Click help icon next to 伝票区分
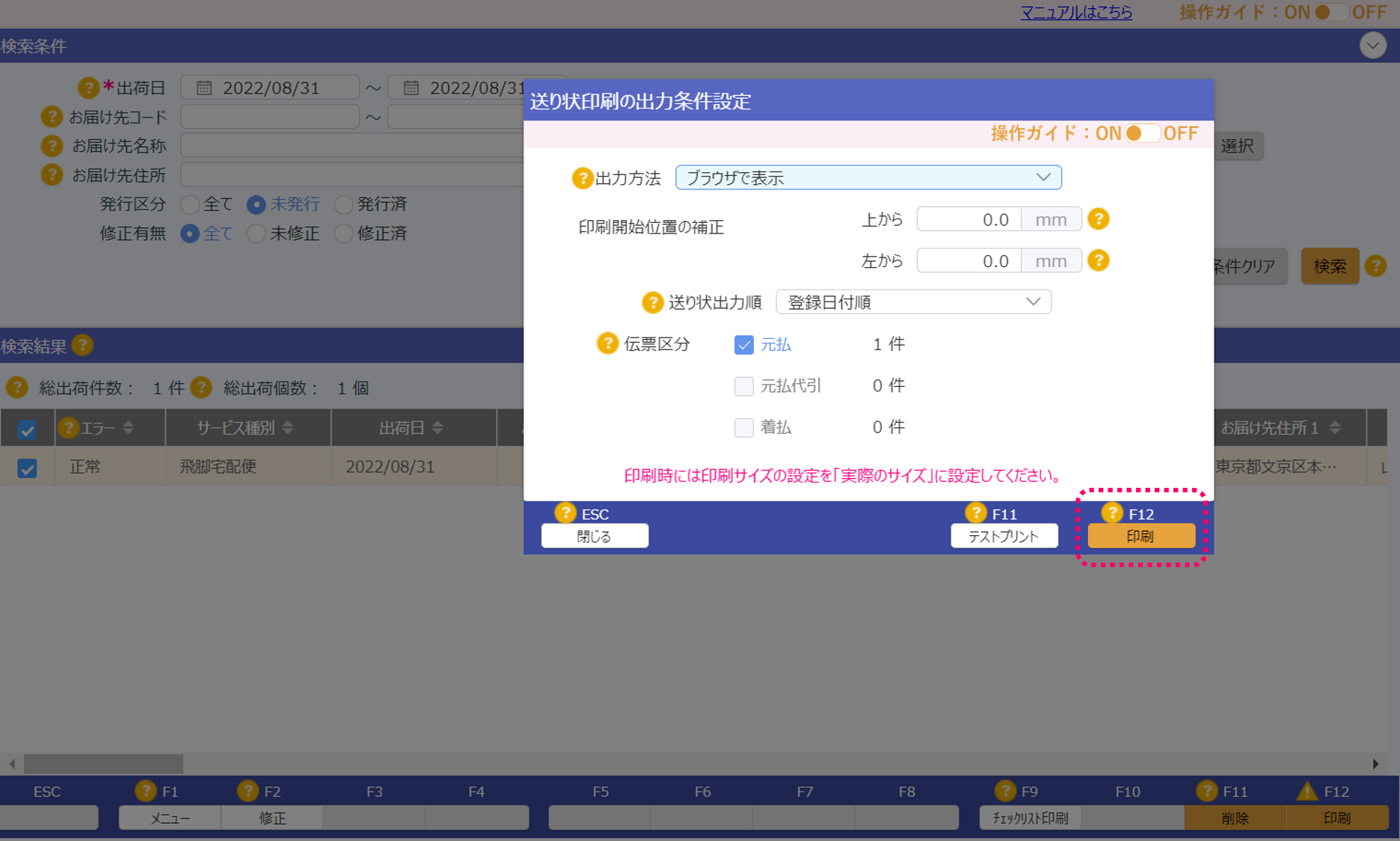1400x841 pixels. tap(607, 343)
